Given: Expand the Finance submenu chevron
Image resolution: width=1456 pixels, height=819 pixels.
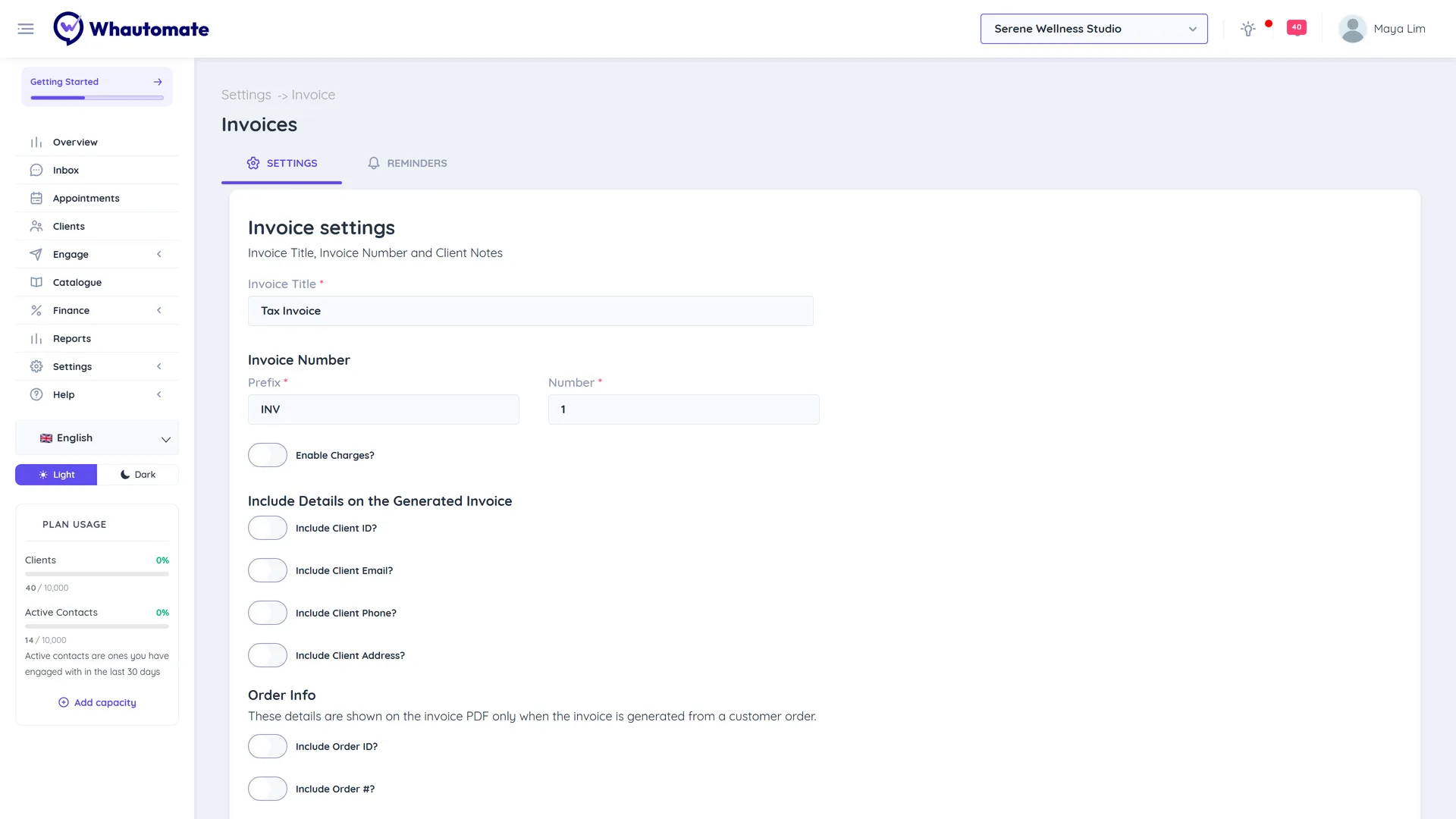Looking at the screenshot, I should tap(159, 311).
